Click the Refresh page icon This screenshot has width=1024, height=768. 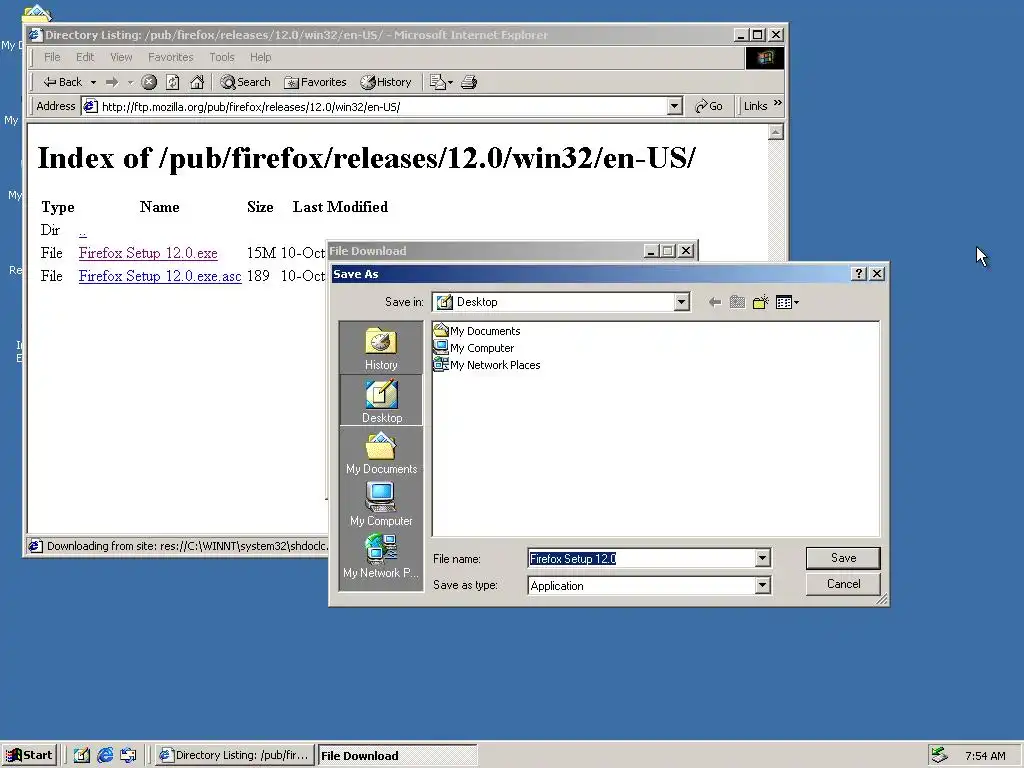172,82
